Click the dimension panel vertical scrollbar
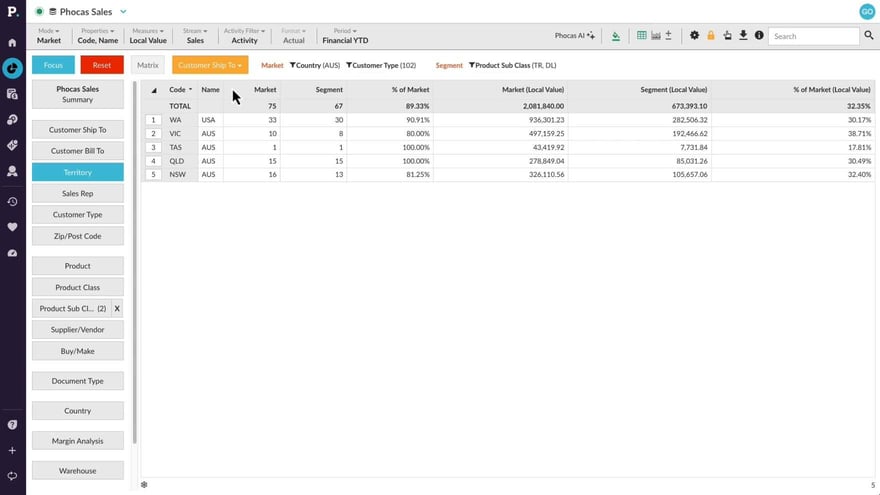This screenshot has height=495, width=880. [135, 262]
